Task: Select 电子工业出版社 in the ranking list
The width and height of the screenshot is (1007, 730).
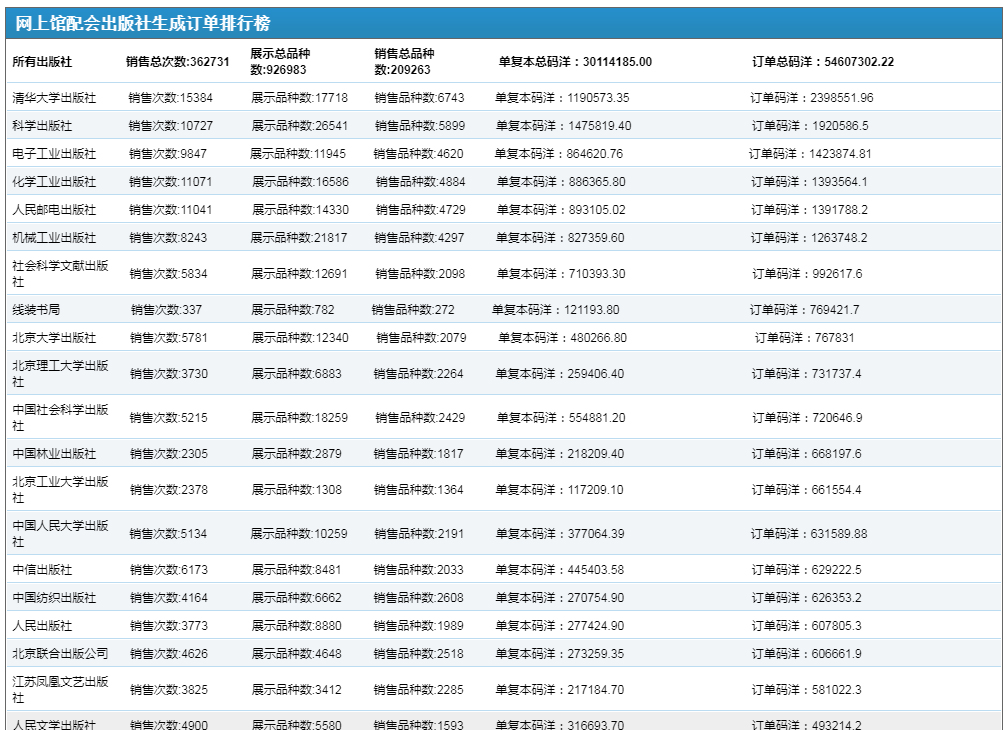Action: (54, 154)
